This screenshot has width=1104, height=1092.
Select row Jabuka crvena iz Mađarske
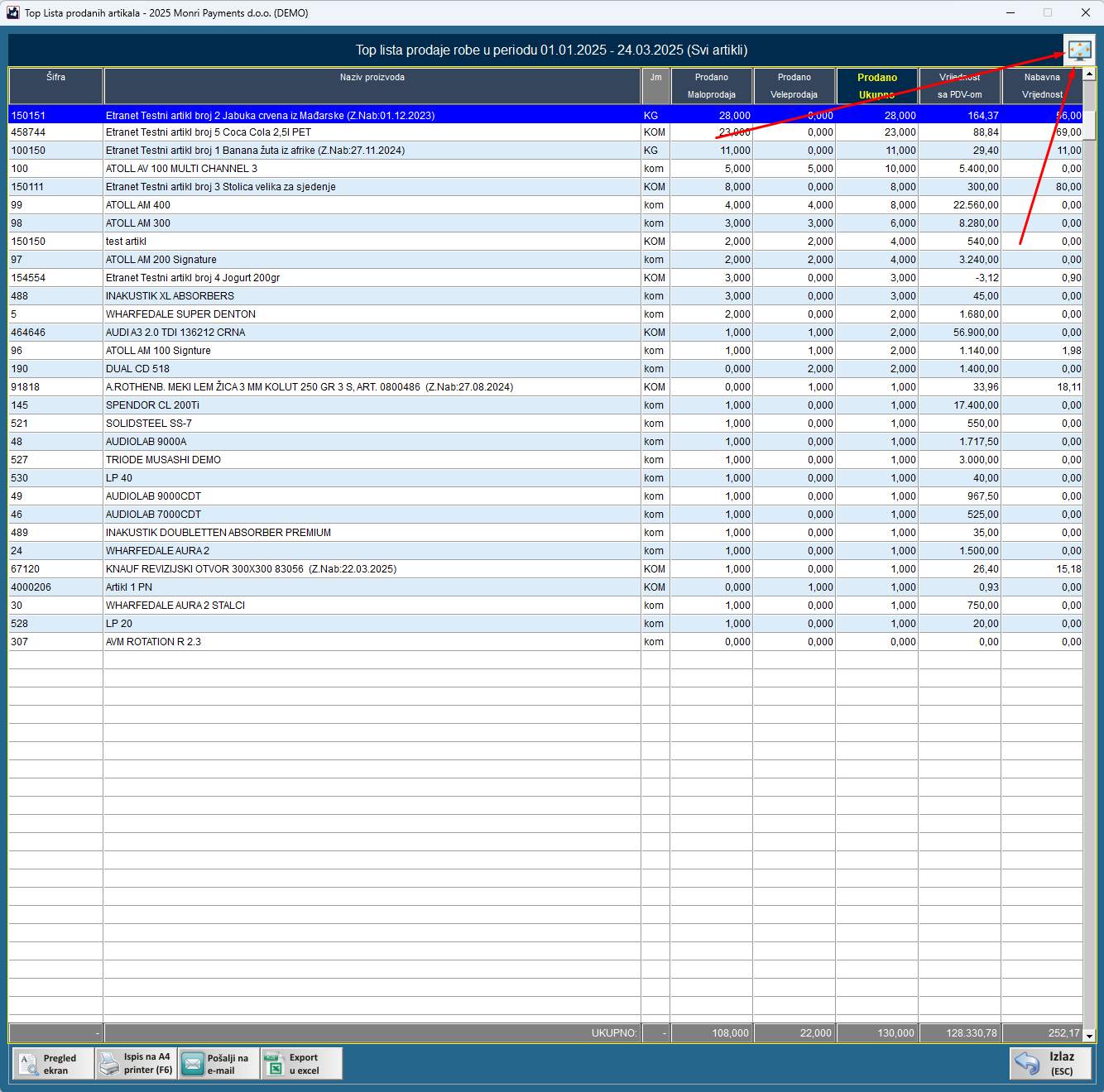click(545, 115)
